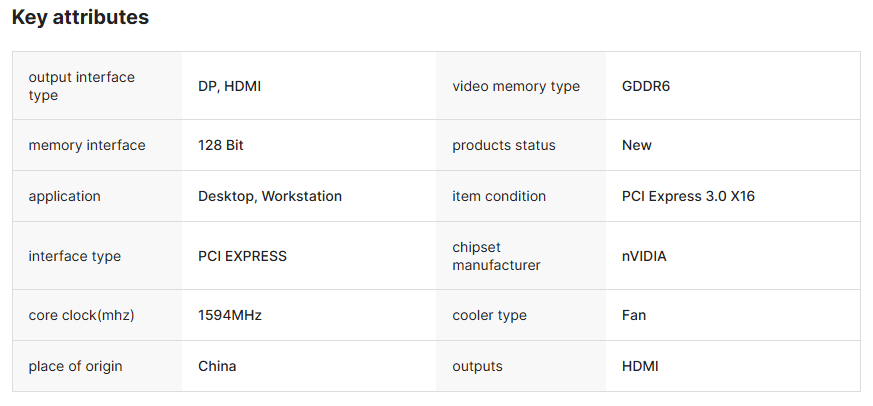Viewport: 873px width, 406px height.
Task: Click the PCI Express 3.0 X16 value
Action: (x=688, y=197)
